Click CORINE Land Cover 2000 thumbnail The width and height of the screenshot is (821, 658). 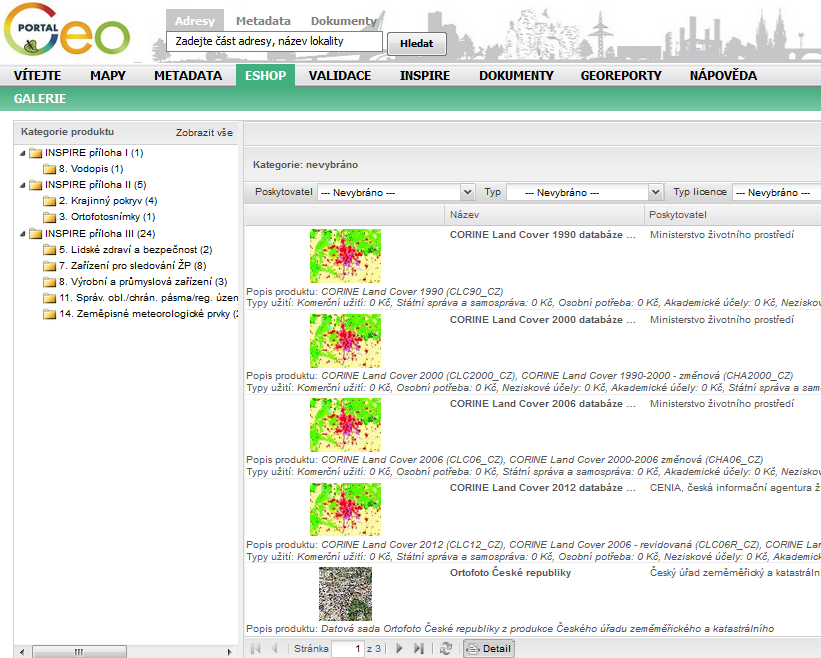345,341
